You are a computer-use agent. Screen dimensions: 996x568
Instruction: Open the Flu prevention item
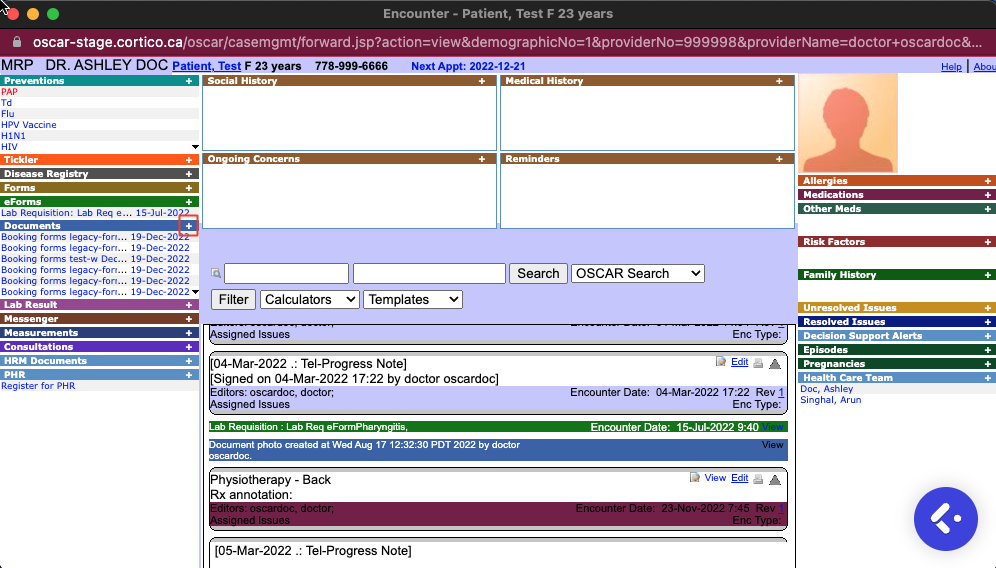coord(8,114)
